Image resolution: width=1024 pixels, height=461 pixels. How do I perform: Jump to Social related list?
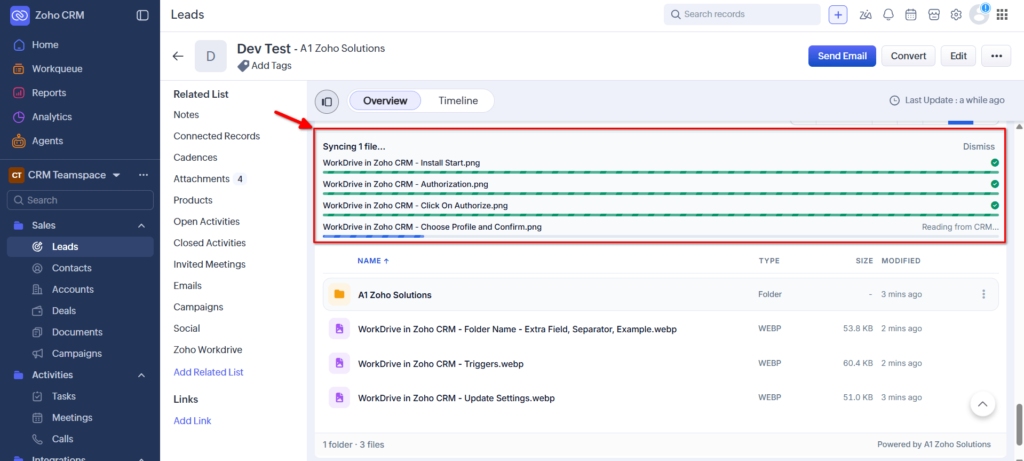(187, 328)
